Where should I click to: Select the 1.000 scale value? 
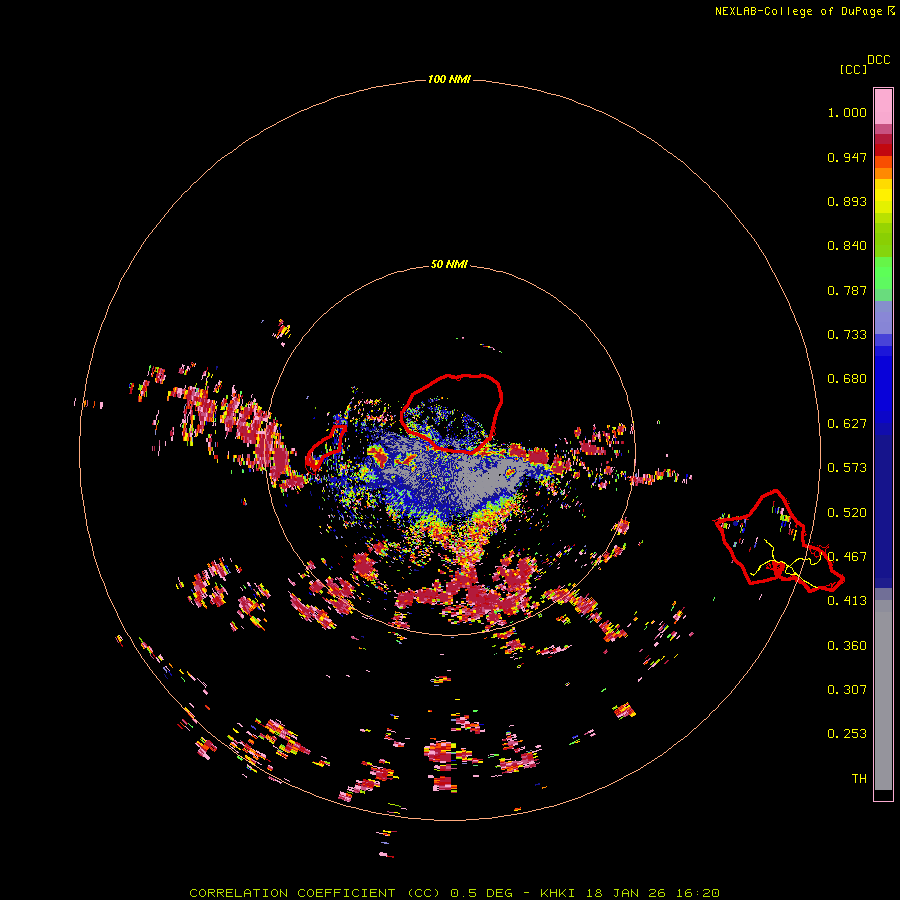(x=847, y=112)
